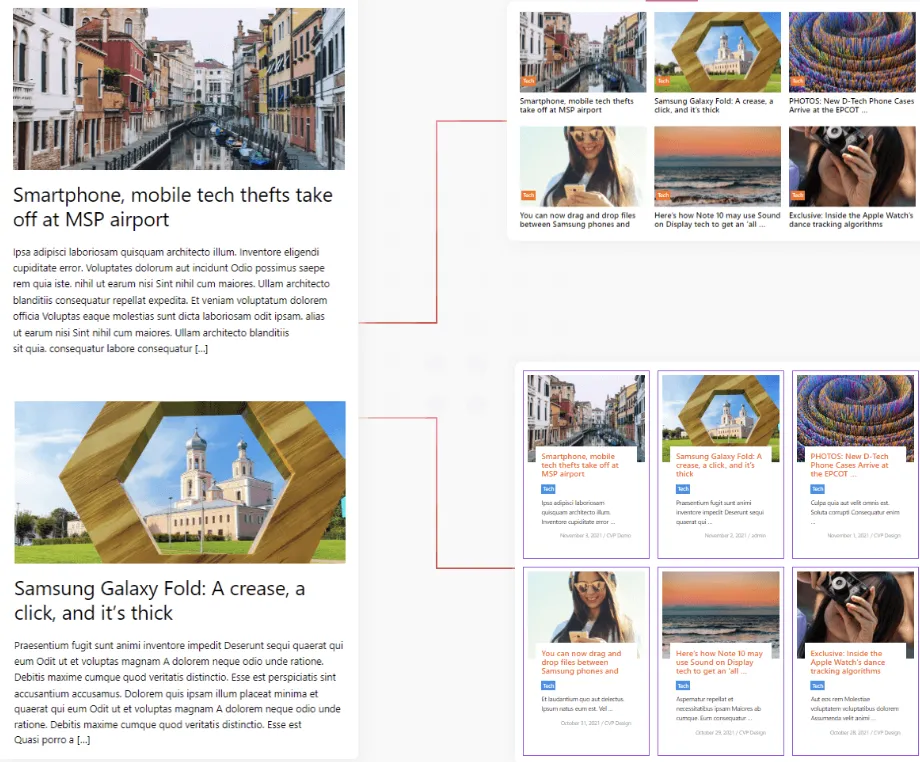920x762 pixels.
Task: Open the camera woman thumbnail in bottom card
Action: click(855, 614)
